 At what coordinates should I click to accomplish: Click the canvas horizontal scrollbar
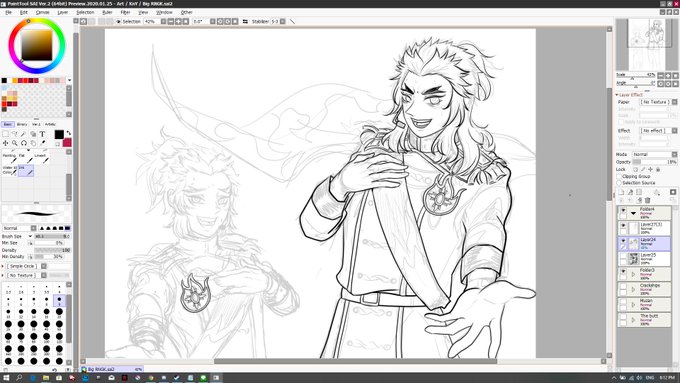point(355,361)
